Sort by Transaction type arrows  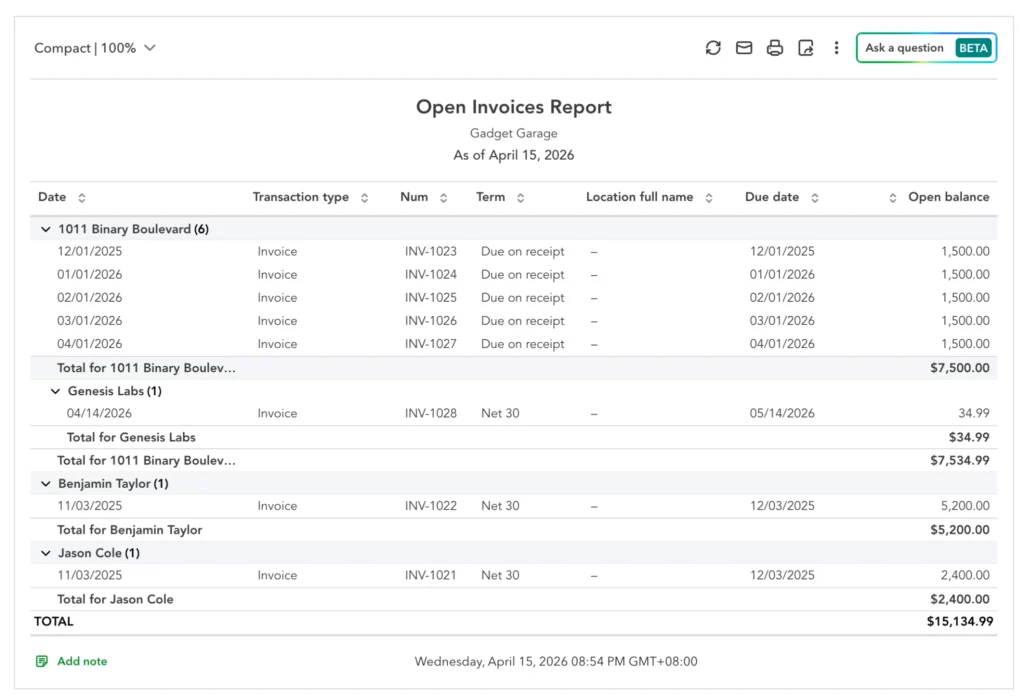point(364,198)
